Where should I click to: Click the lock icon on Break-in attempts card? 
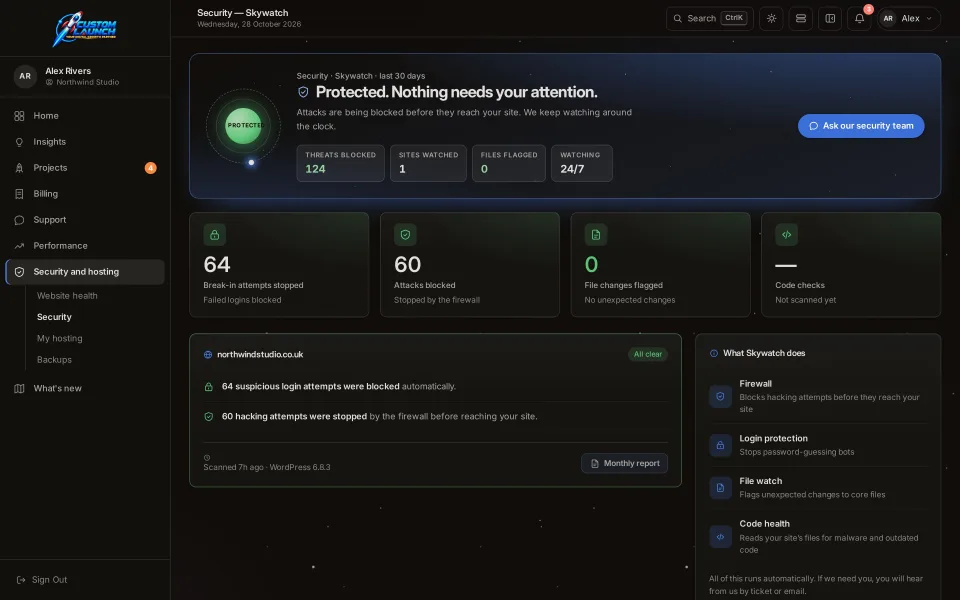(x=214, y=234)
